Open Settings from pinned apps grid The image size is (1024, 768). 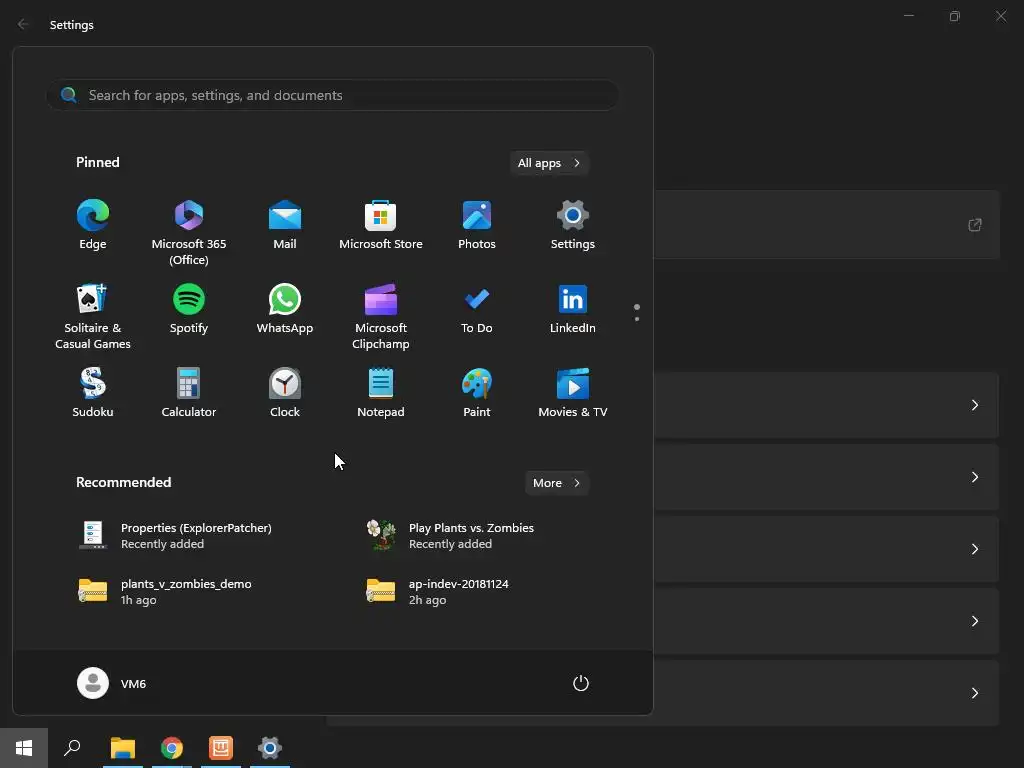pos(573,225)
